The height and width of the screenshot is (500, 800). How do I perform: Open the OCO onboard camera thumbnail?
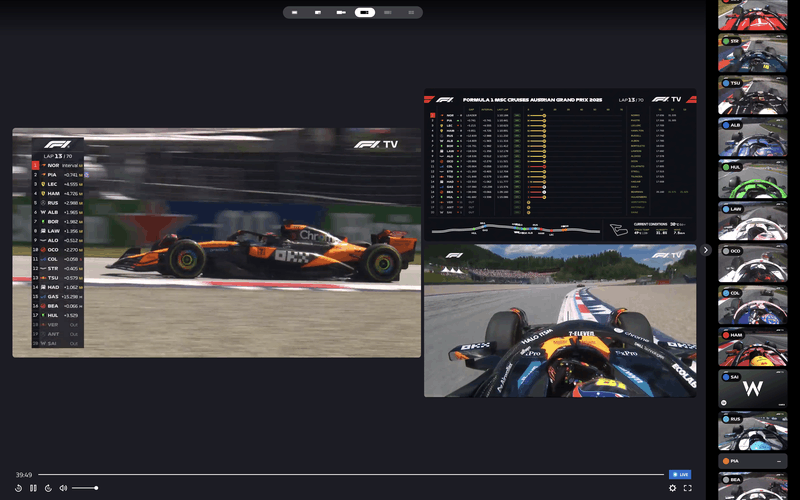click(753, 263)
